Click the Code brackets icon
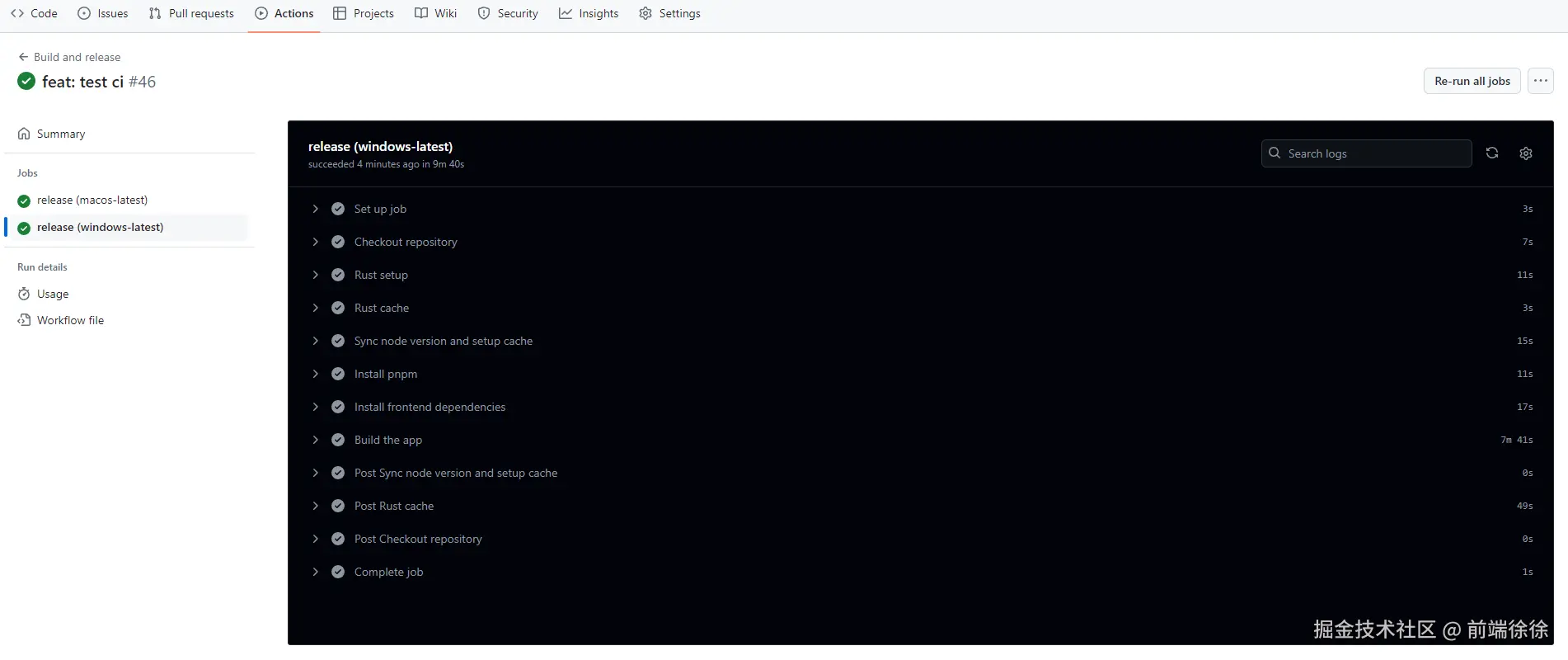The image size is (1568, 660). coord(17,13)
